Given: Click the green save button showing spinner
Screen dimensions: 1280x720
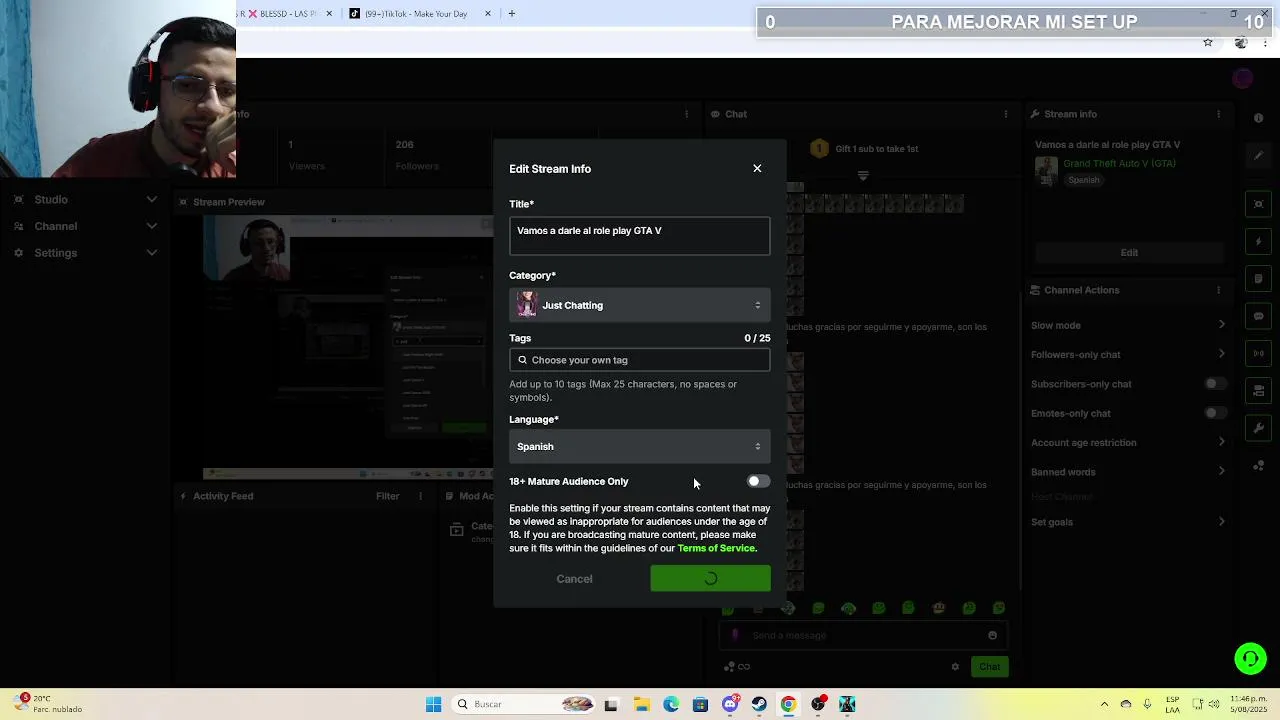Looking at the screenshot, I should coord(710,578).
